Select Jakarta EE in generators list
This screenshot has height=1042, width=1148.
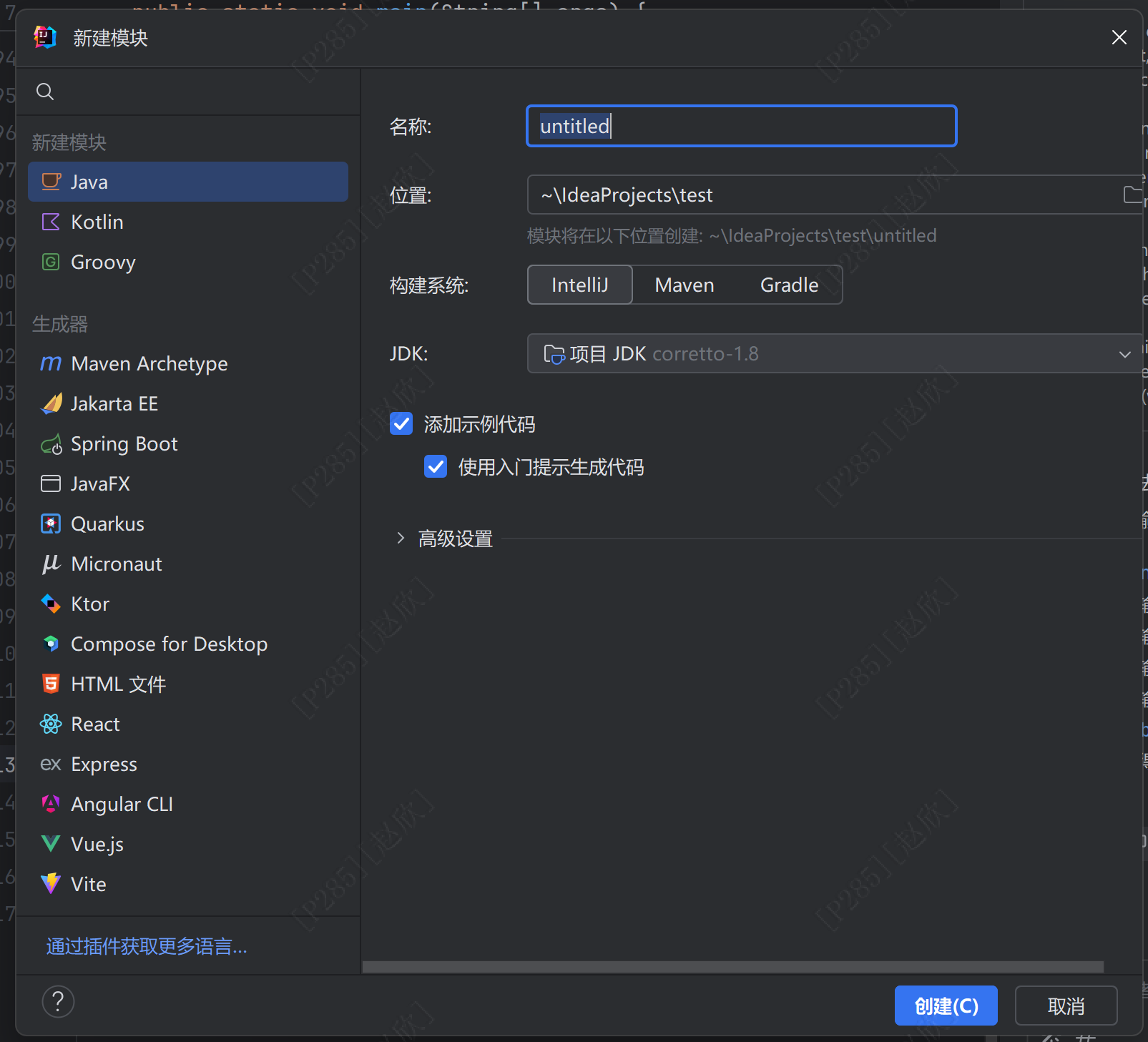point(188,403)
